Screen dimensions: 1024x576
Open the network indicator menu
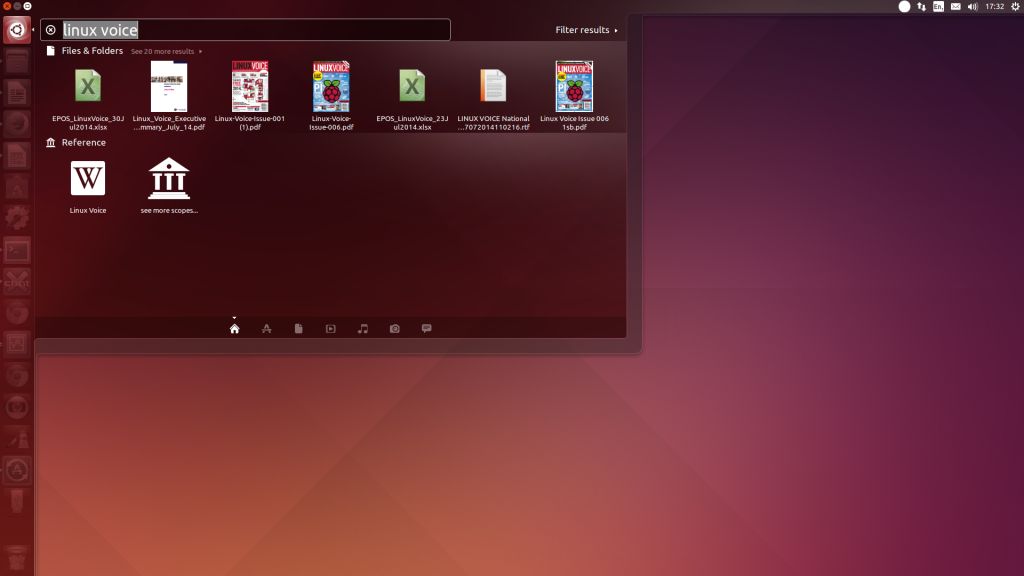pyautogui.click(x=921, y=7)
